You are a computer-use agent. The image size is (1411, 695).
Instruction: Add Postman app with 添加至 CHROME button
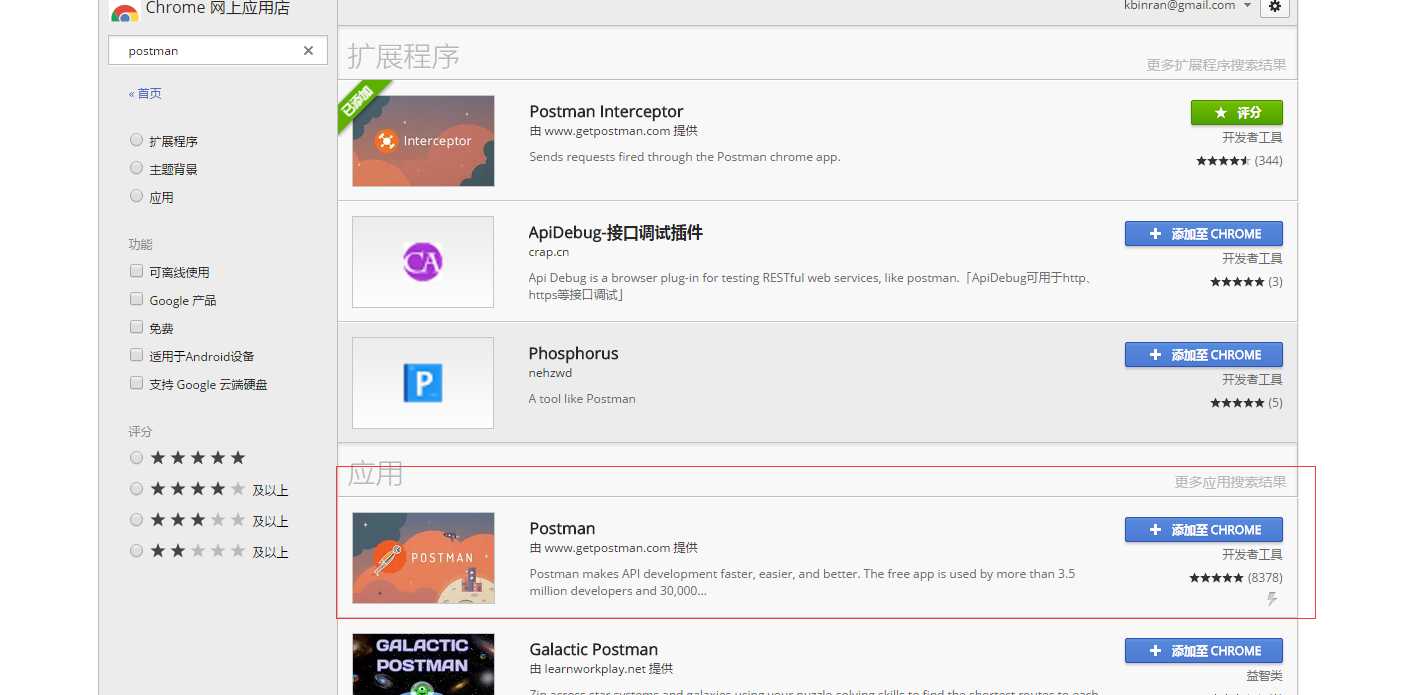tap(1204, 530)
